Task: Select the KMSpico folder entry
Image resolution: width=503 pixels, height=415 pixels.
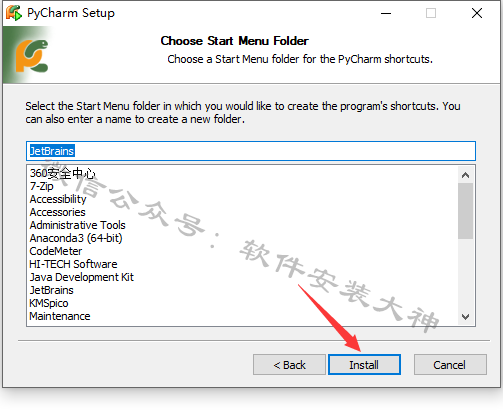Action: click(49, 303)
